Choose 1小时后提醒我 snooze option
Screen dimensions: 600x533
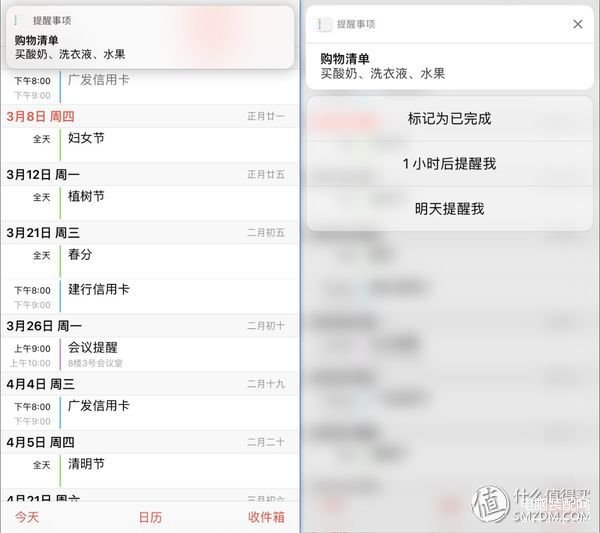450,164
